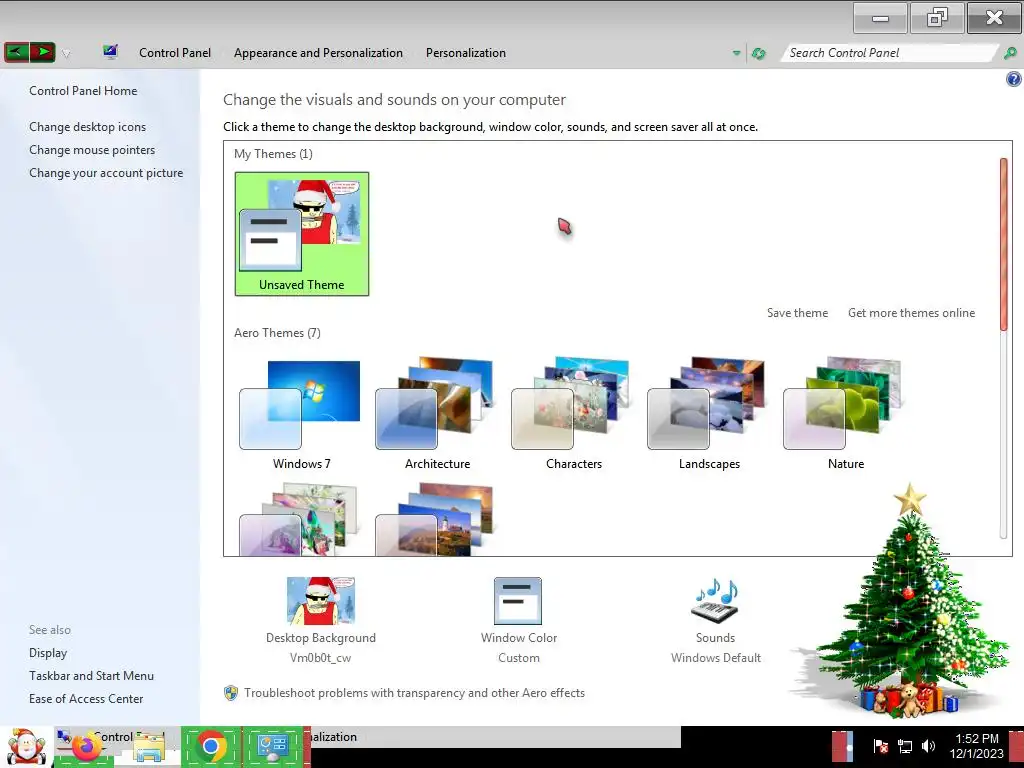Click the search magnifier icon
1024x768 pixels.
point(1010,53)
